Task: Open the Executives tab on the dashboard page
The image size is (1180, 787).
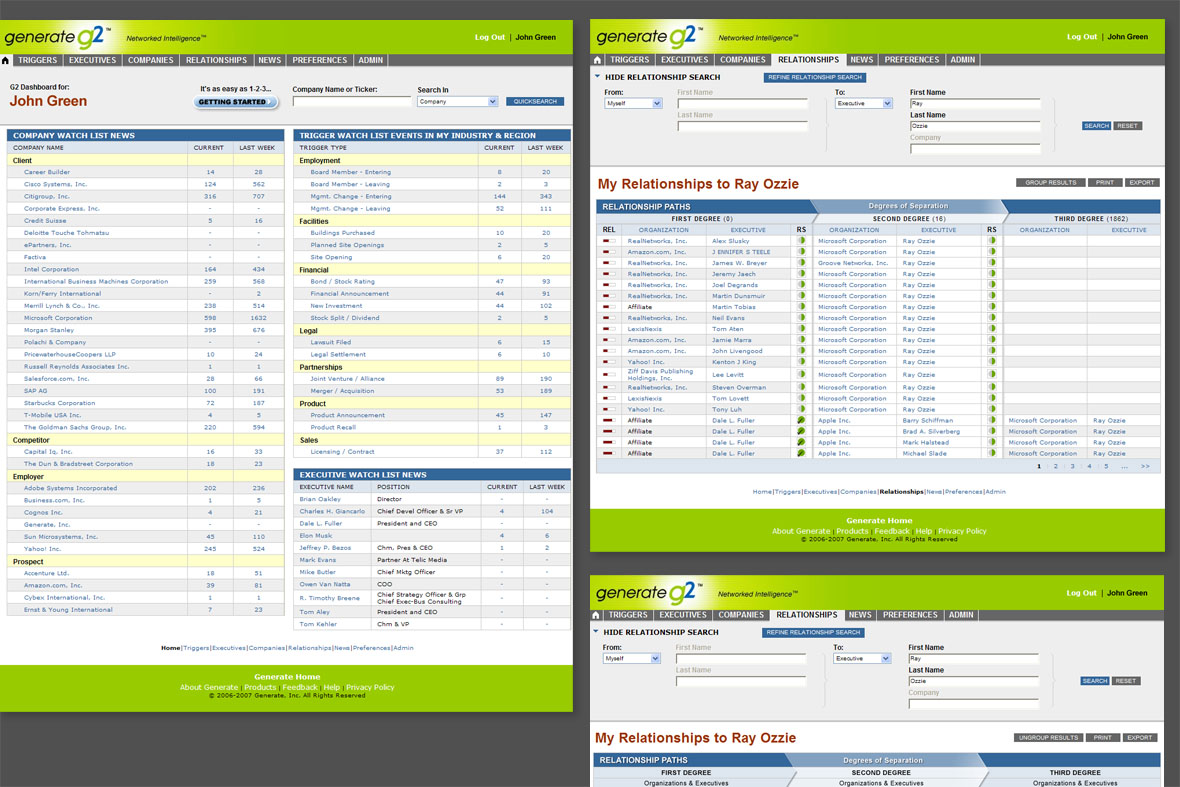Action: click(x=92, y=60)
